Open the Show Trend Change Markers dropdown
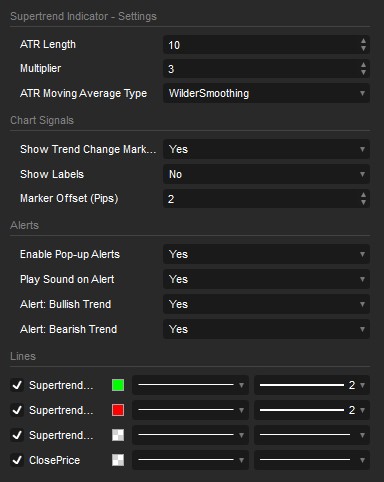The image size is (384, 482). coord(266,149)
